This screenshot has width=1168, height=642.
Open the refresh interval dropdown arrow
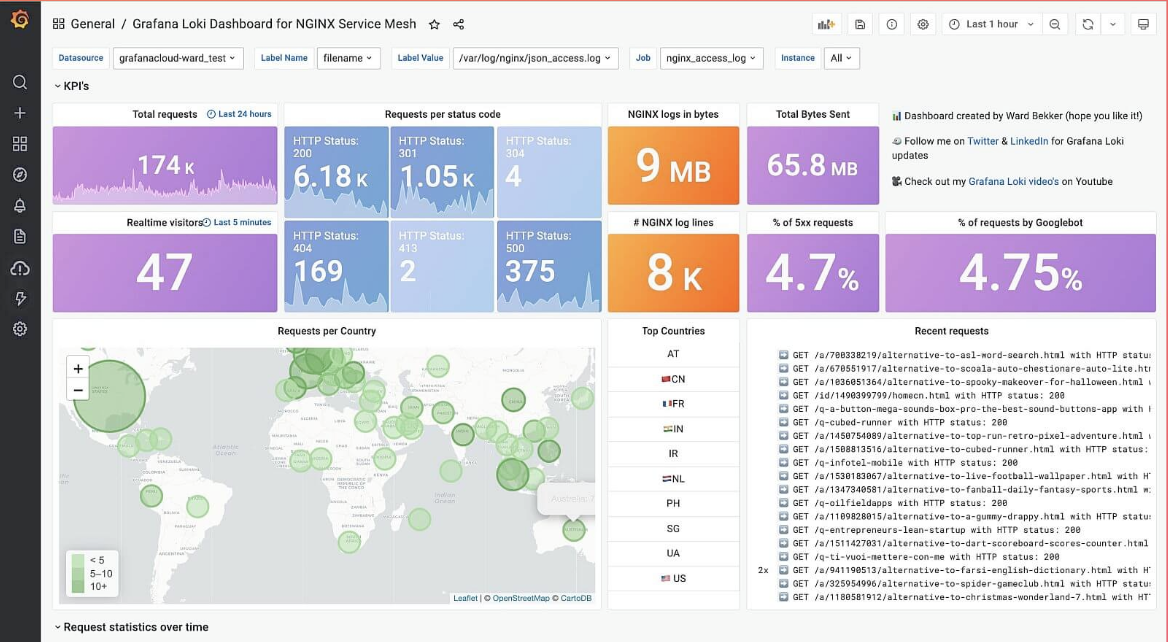[1113, 25]
